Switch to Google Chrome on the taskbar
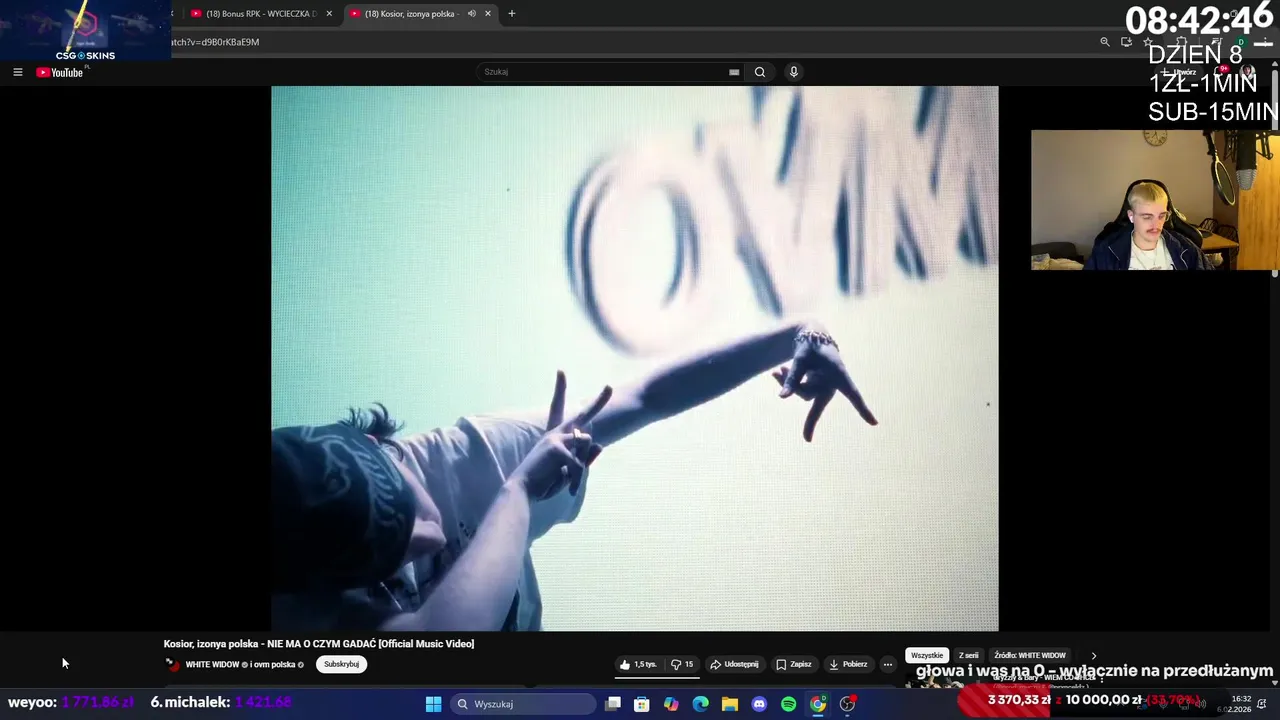Viewport: 1280px width, 720px height. coord(818,704)
